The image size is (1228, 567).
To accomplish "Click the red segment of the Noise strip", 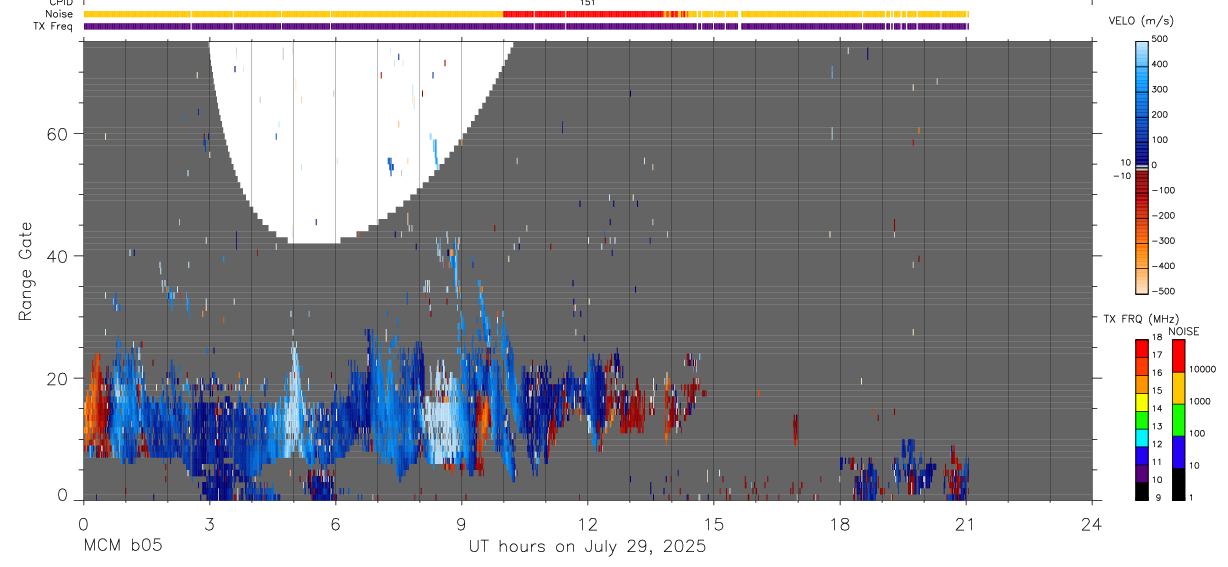I will 582,14.
